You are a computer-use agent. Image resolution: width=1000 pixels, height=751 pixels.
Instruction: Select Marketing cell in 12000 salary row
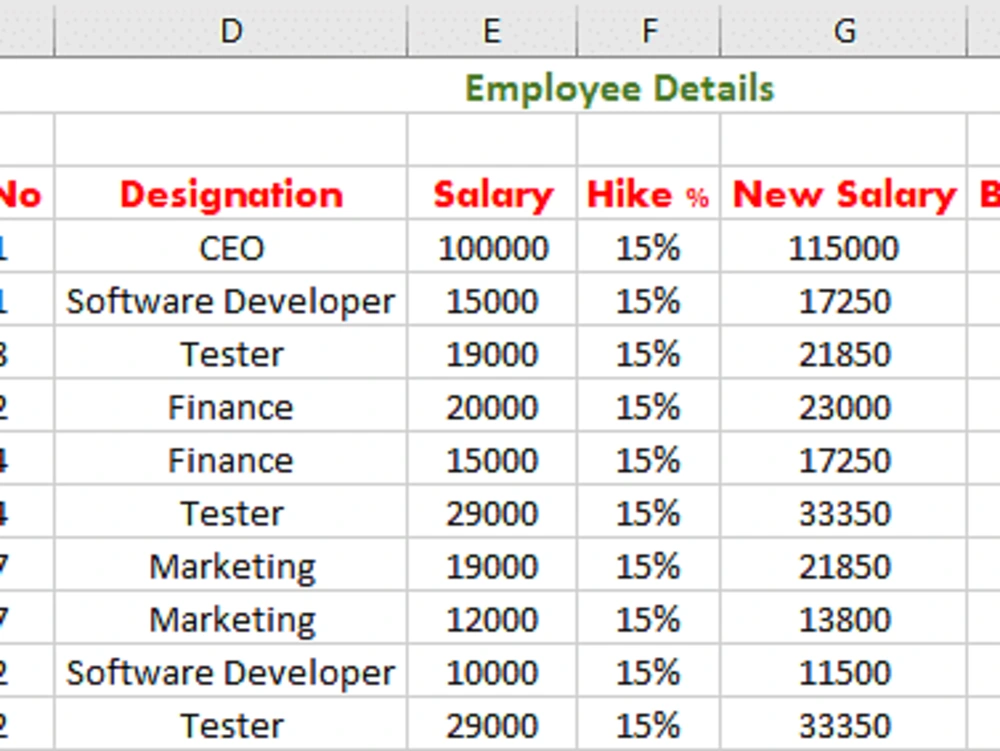click(x=231, y=618)
